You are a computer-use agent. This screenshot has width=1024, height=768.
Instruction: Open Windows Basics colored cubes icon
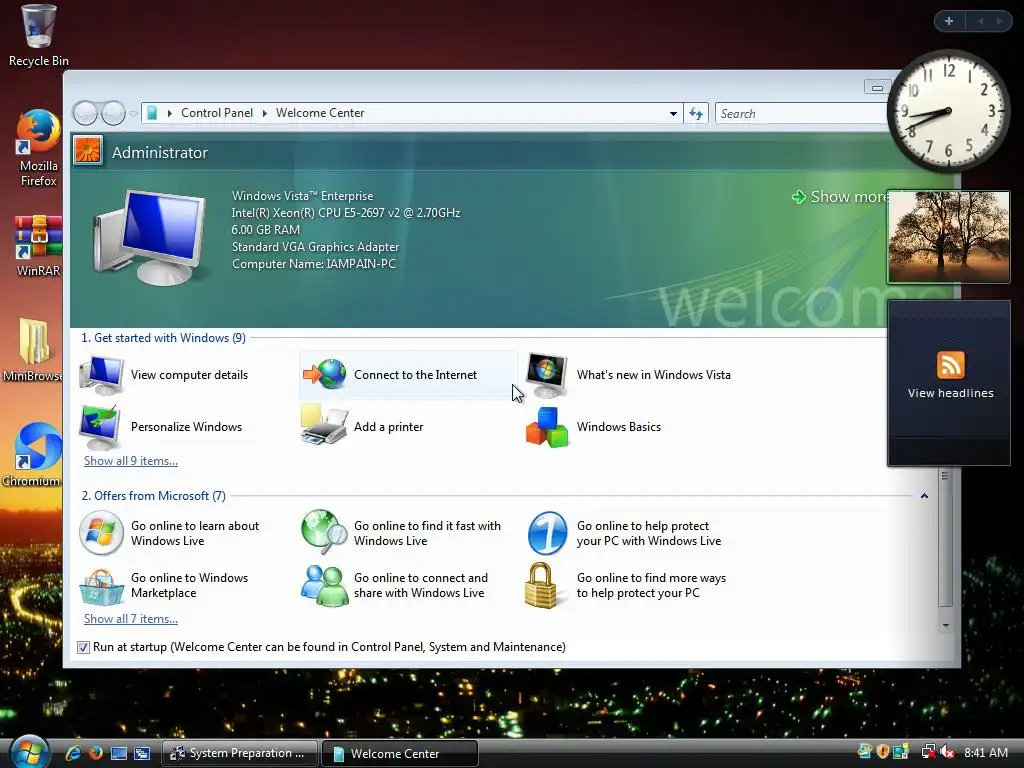[547, 427]
